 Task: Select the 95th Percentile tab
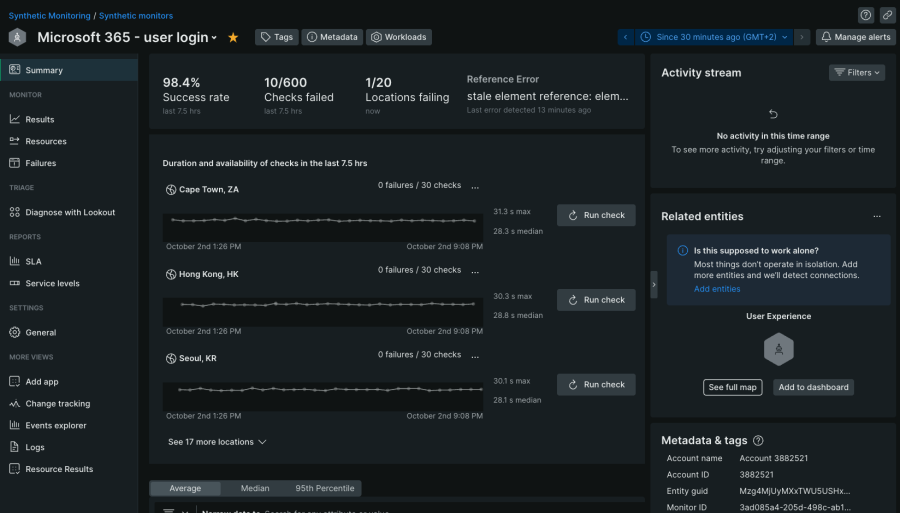(325, 488)
